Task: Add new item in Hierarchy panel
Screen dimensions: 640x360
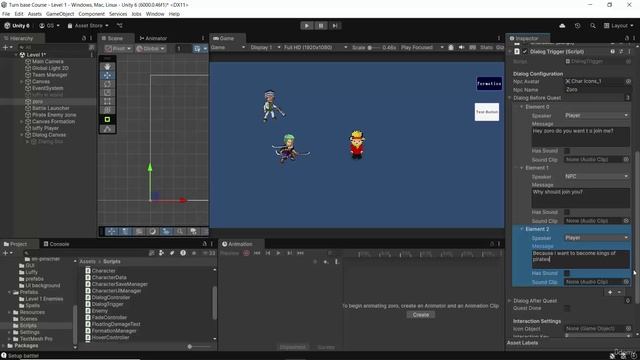Action: [7, 47]
